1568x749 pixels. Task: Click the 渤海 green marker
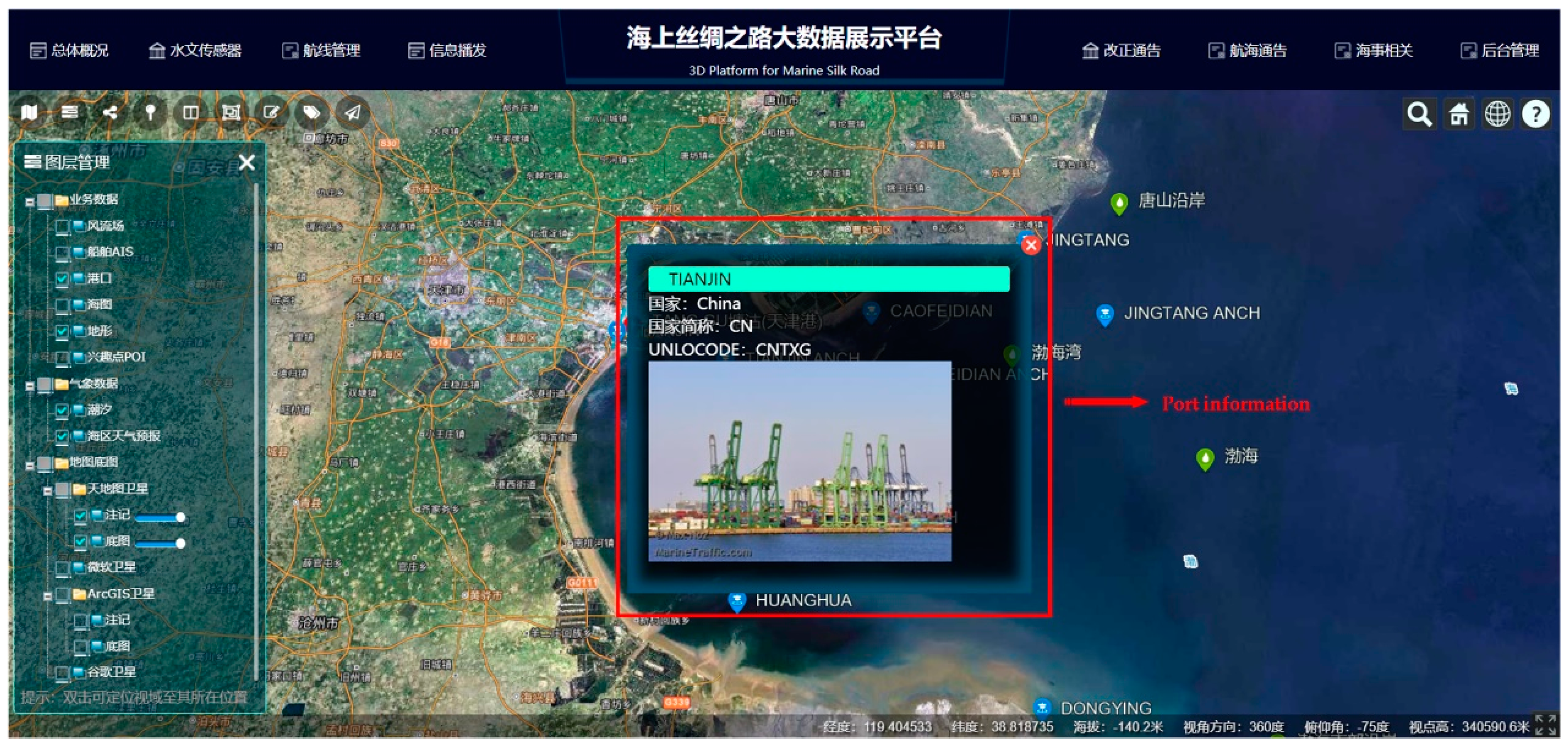[1205, 459]
